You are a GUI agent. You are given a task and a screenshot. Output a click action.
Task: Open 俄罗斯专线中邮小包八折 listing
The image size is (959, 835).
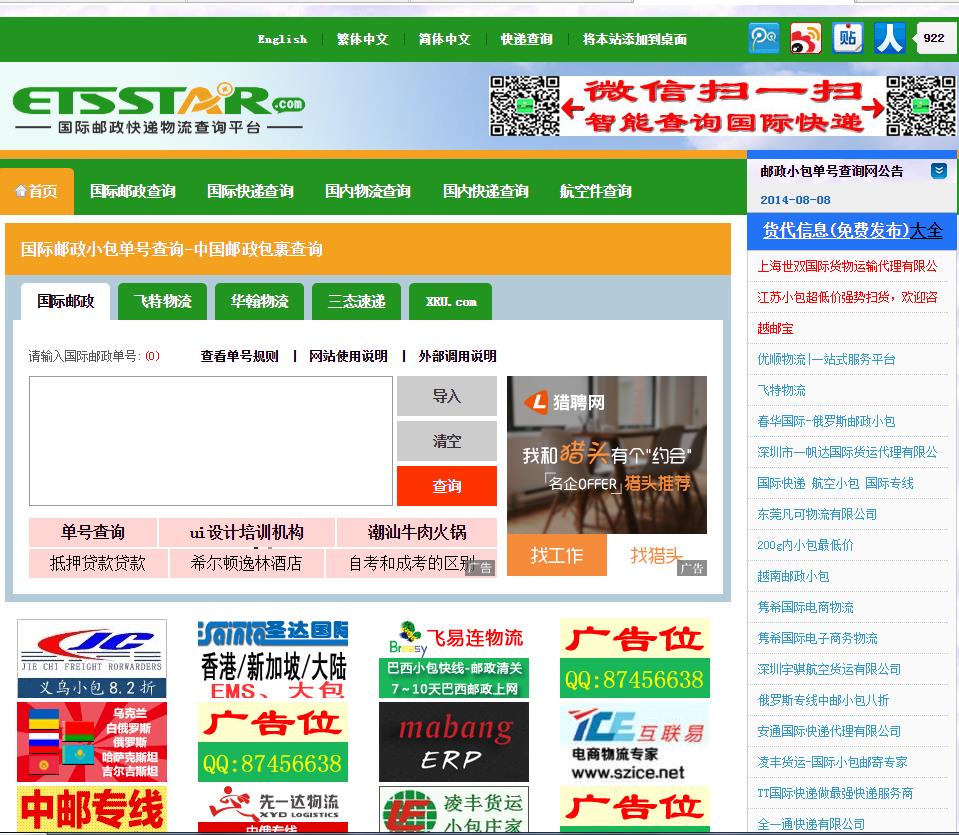(x=823, y=700)
